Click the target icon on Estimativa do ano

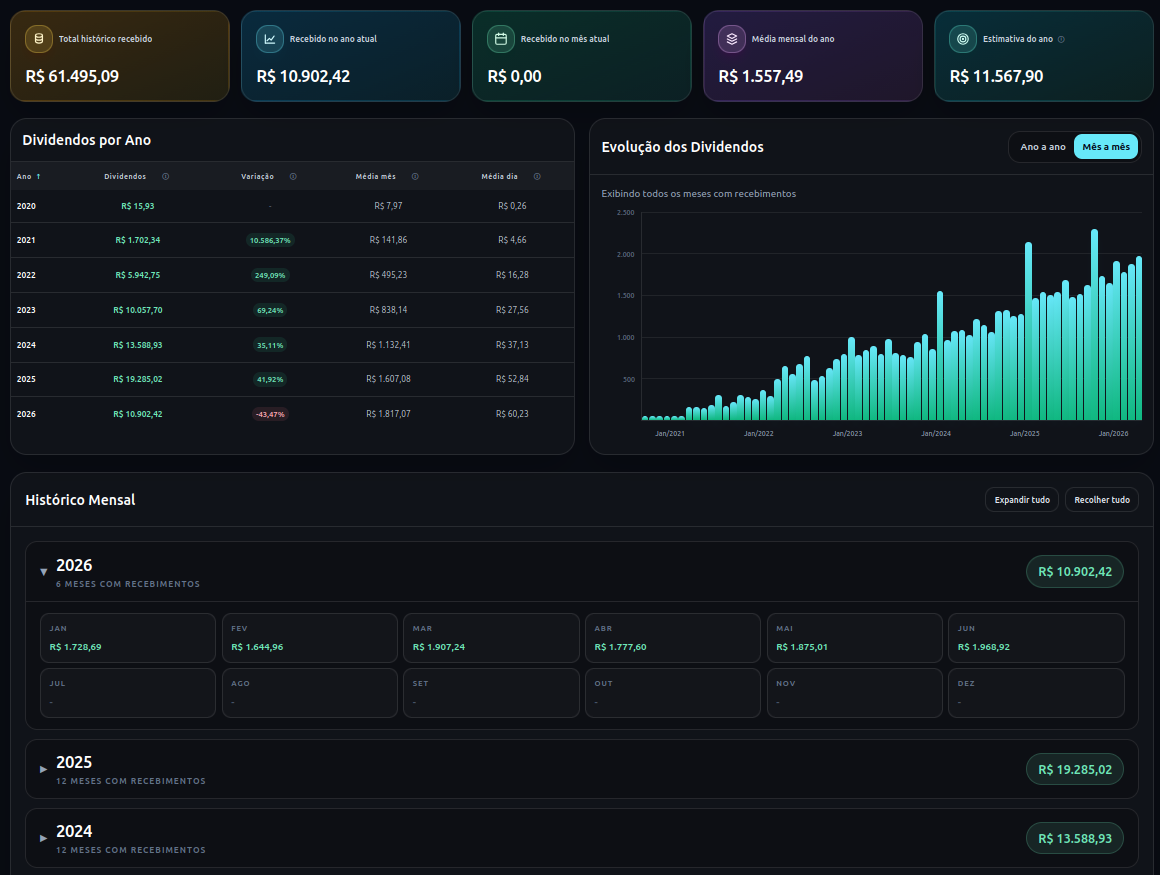(962, 39)
